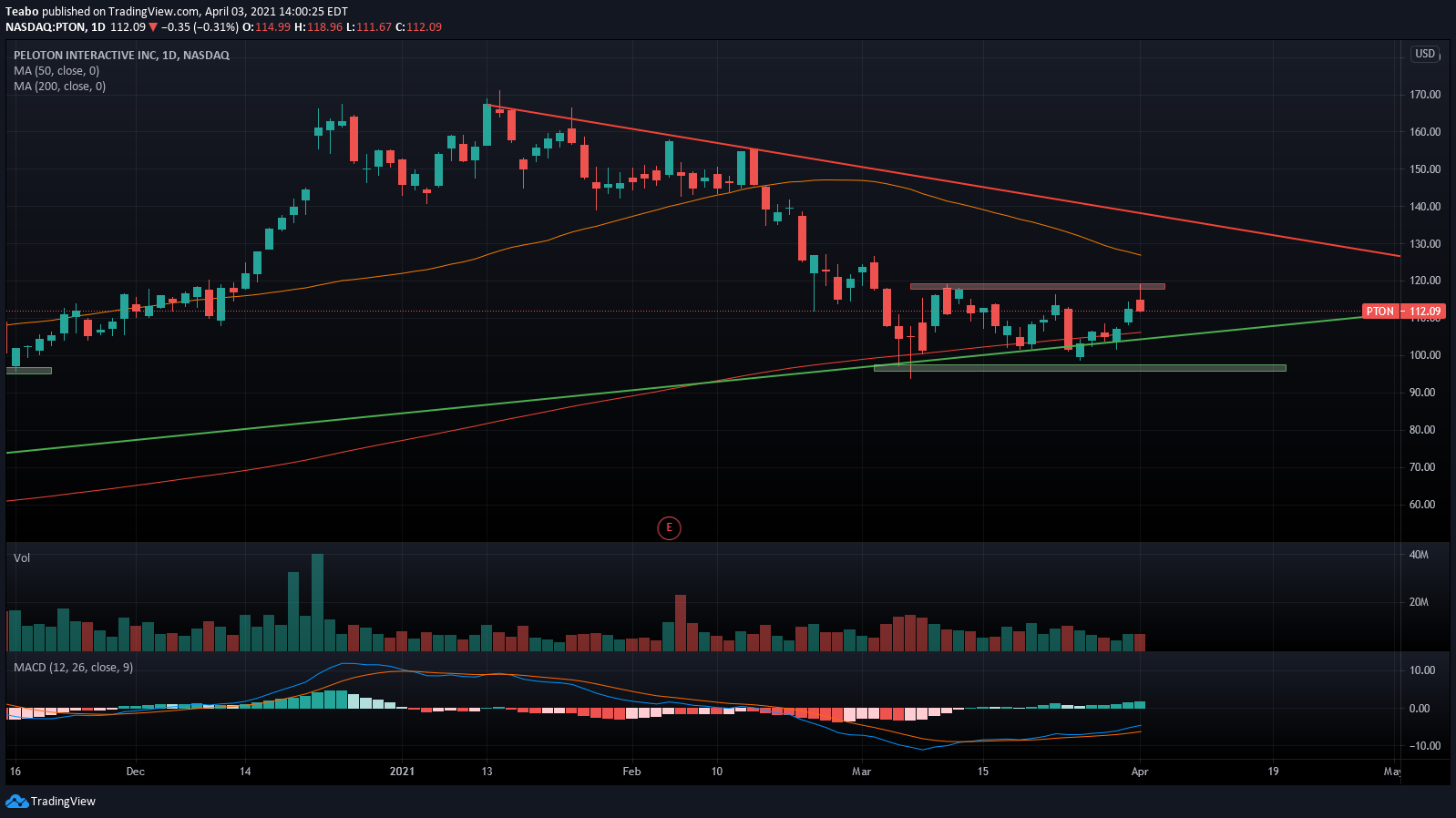Click the TradingView logo at bottom left
Screen dimensions: 1456x818
[51, 802]
